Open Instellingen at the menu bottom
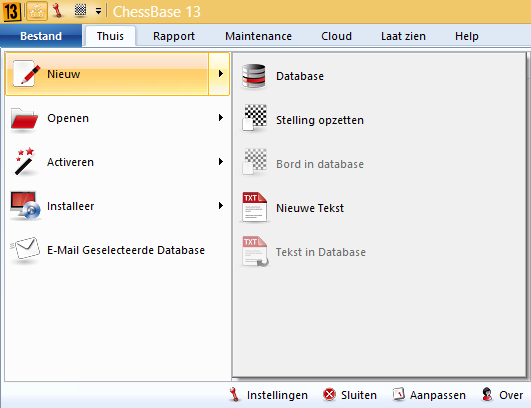 click(x=269, y=395)
